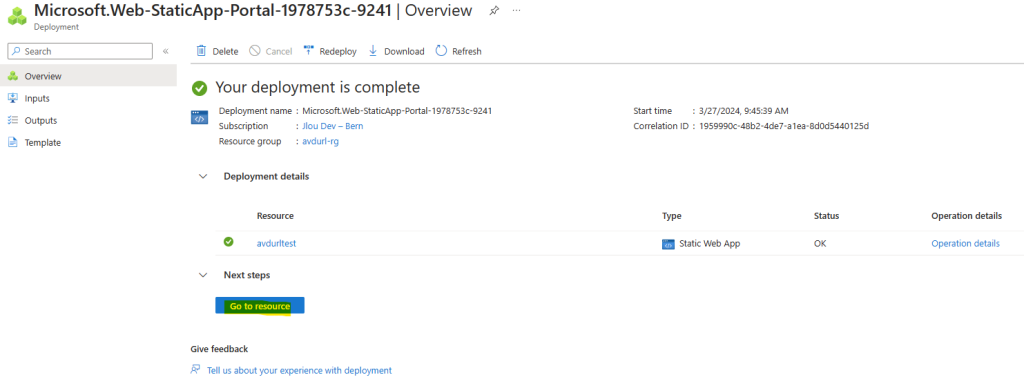Viewport: 1024px width, 386px height.
Task: Click the greyed Cancel toolbar label
Action: (x=279, y=52)
